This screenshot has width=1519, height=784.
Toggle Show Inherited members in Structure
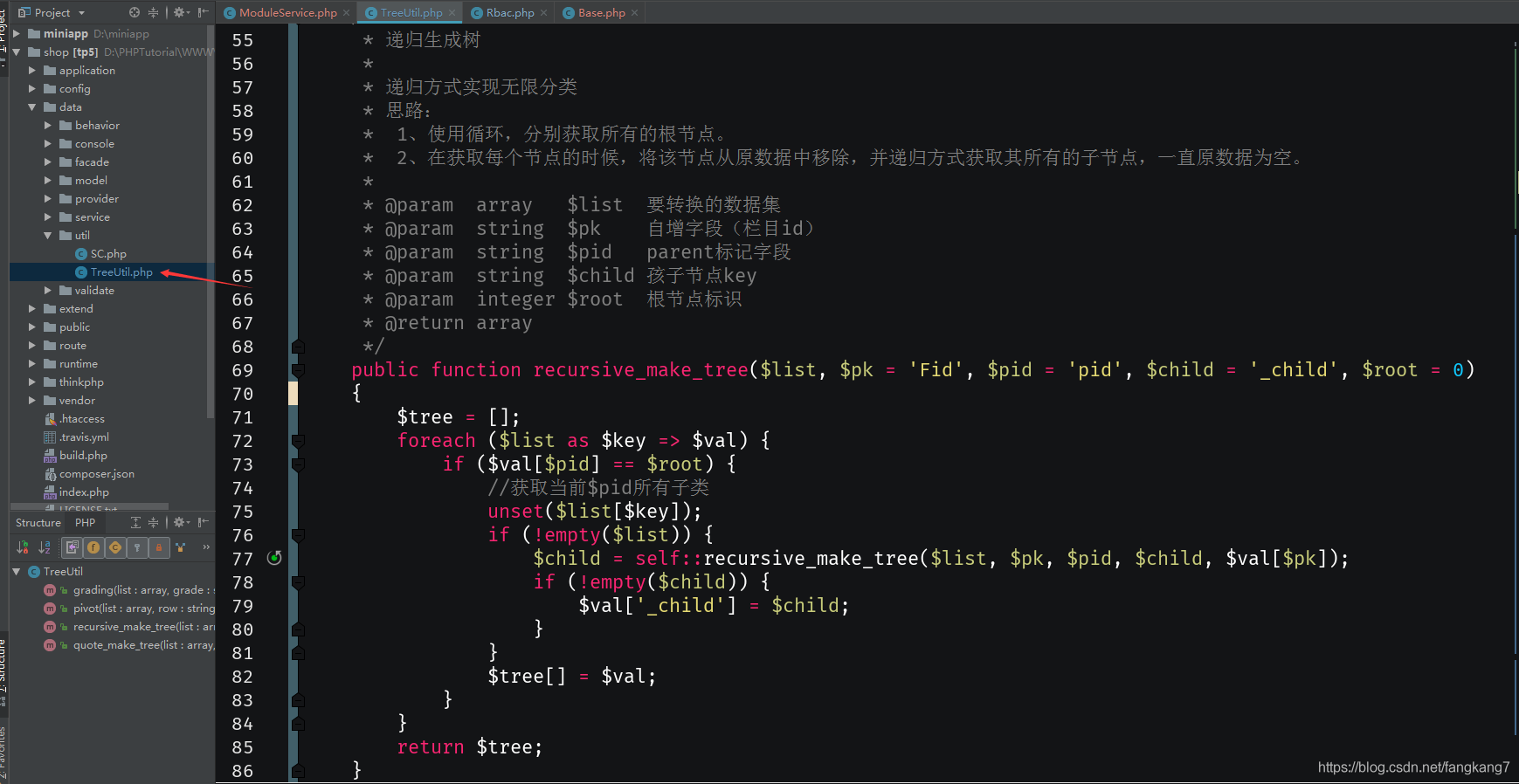(72, 547)
